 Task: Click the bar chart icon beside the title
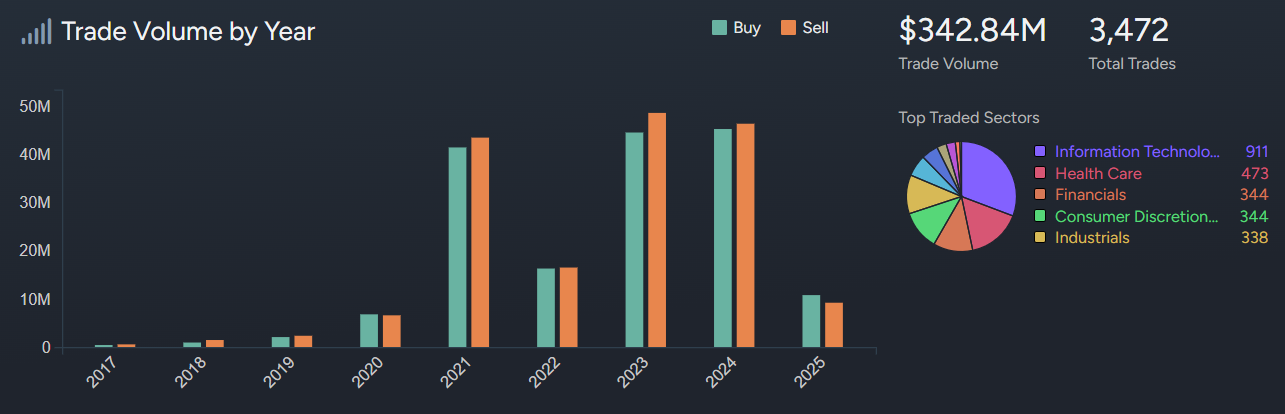(36, 32)
